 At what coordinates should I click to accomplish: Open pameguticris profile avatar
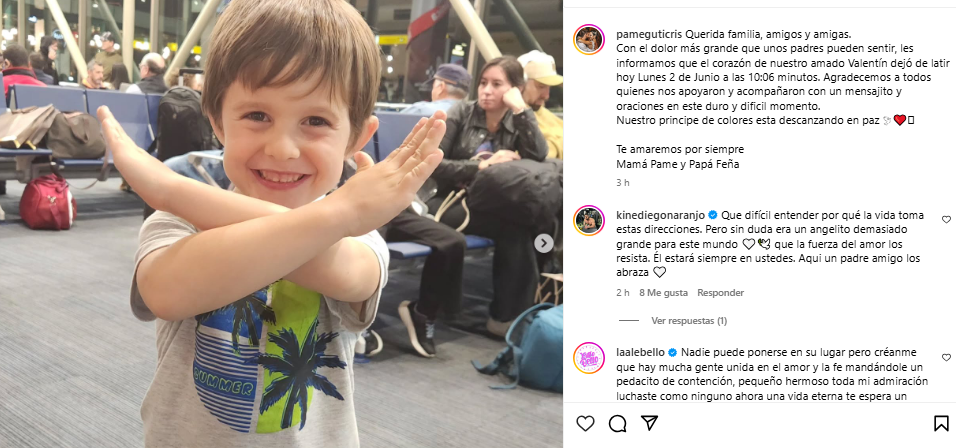click(x=589, y=40)
